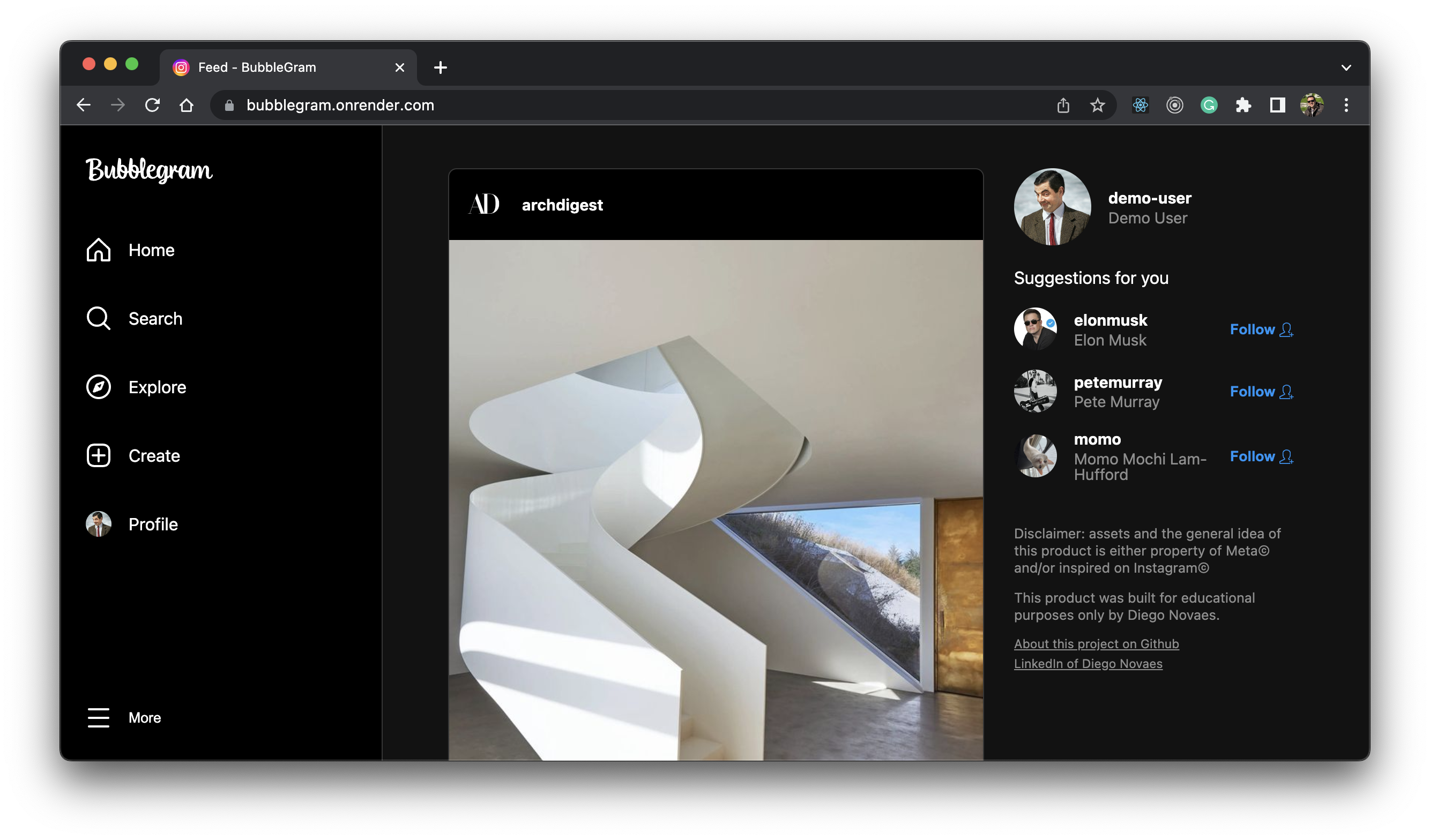Click the momo username
This screenshot has height=840, width=1430.
pos(1098,439)
